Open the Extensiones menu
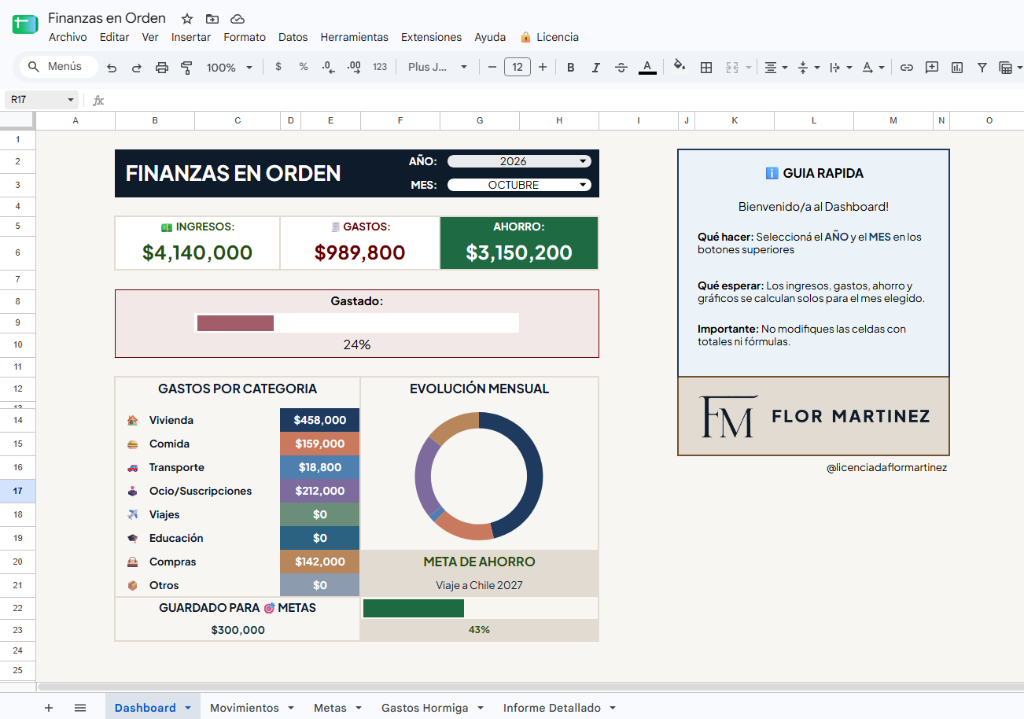 (x=431, y=37)
